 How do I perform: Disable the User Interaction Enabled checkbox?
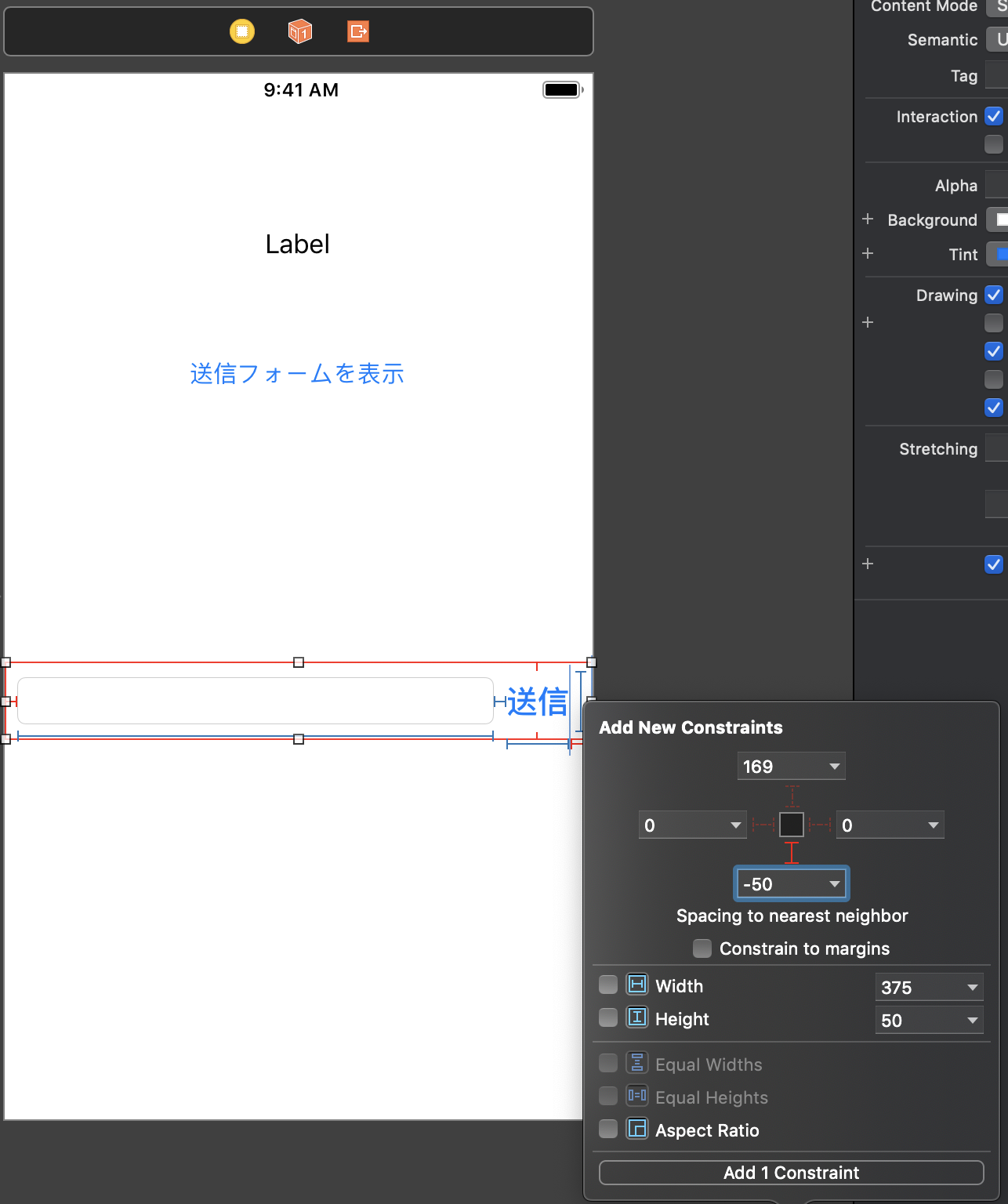tap(994, 116)
